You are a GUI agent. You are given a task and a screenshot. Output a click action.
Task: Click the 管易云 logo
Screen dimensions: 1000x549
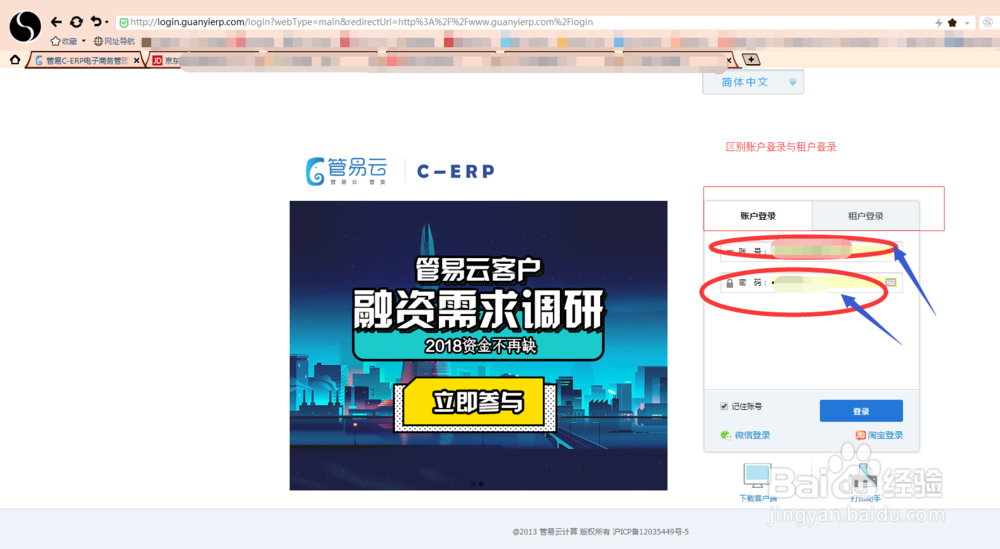tap(346, 171)
